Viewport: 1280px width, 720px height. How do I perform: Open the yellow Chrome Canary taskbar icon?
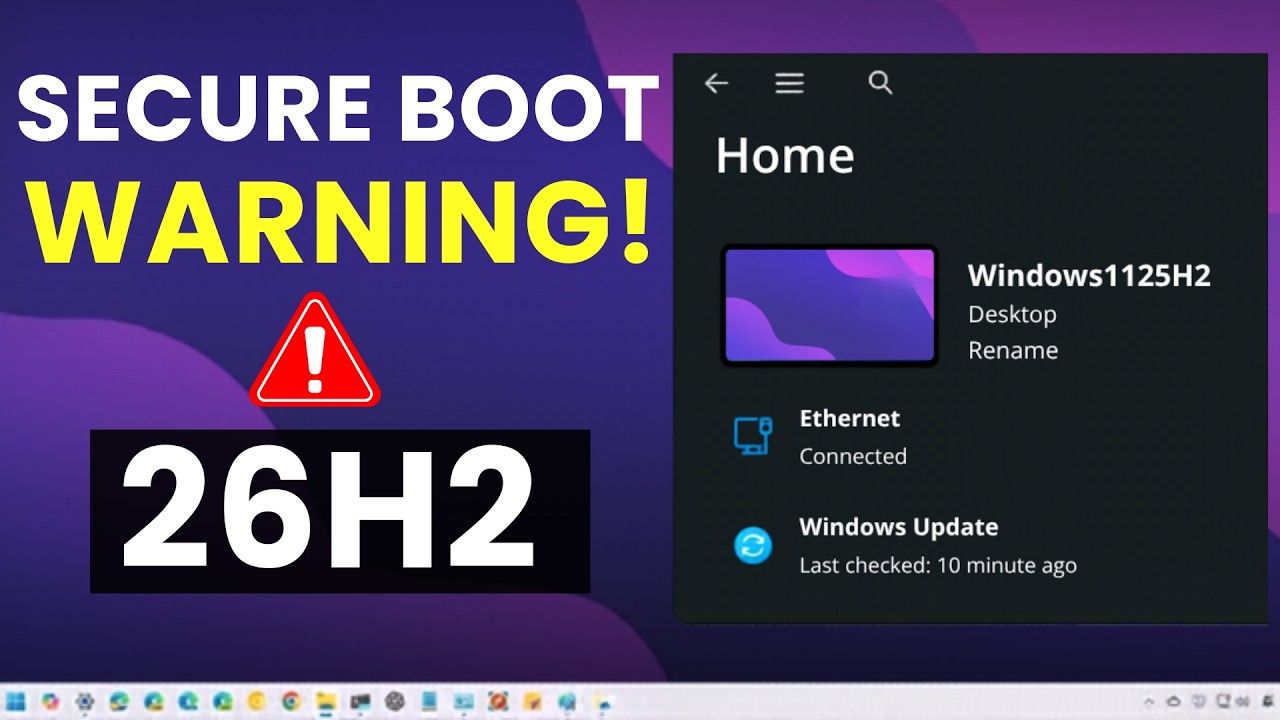pos(256,702)
